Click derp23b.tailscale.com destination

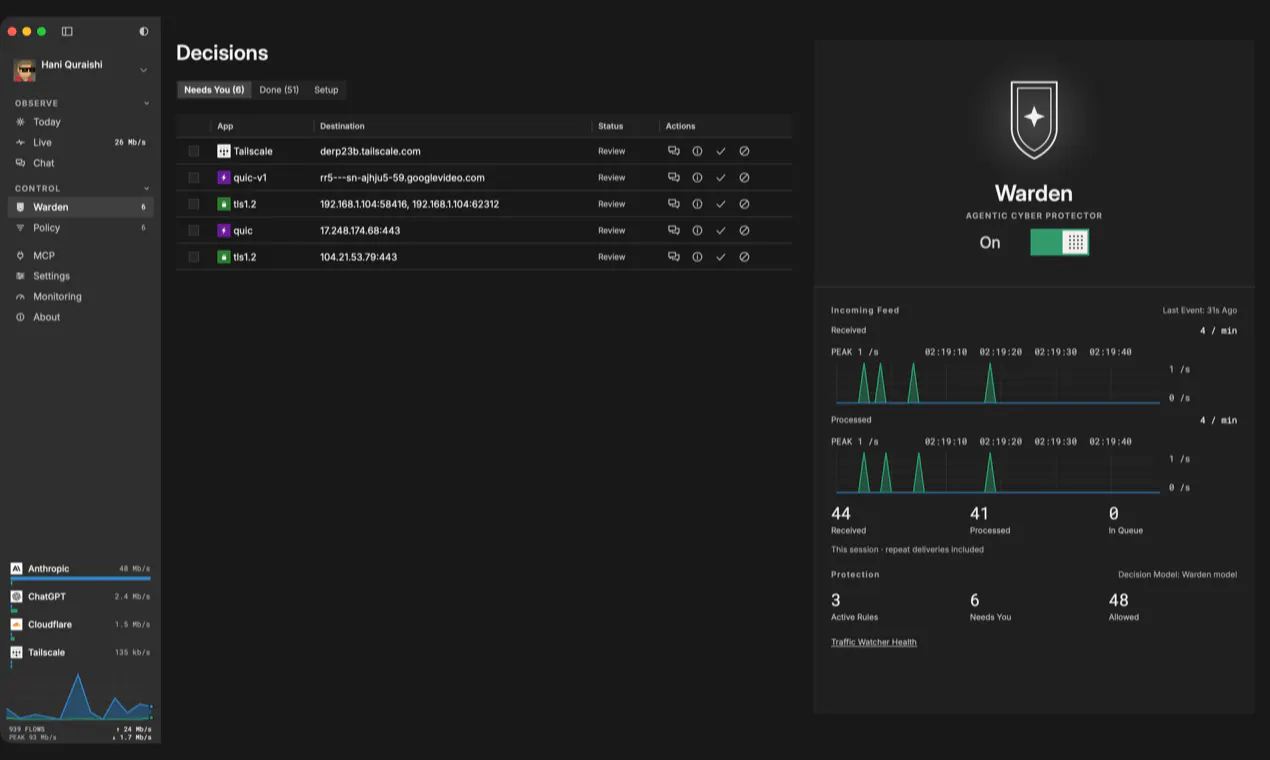pyautogui.click(x=370, y=151)
